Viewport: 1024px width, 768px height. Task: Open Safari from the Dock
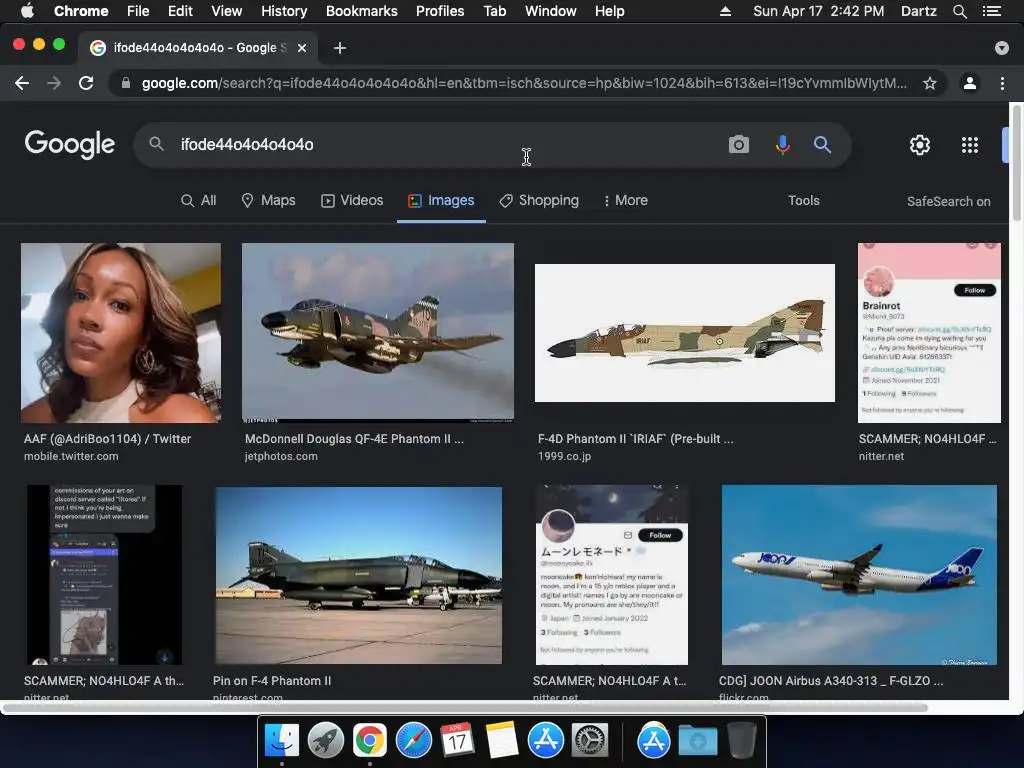(413, 740)
